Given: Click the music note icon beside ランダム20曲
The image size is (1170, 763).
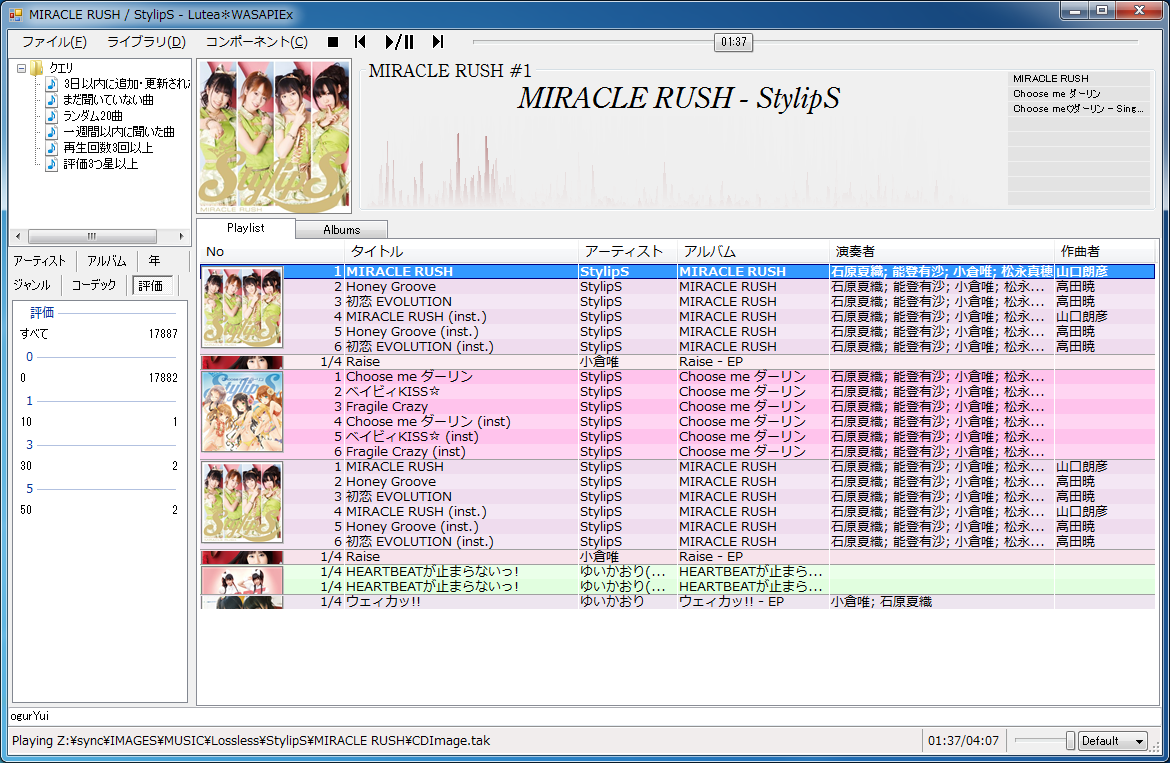Looking at the screenshot, I should click(x=51, y=116).
